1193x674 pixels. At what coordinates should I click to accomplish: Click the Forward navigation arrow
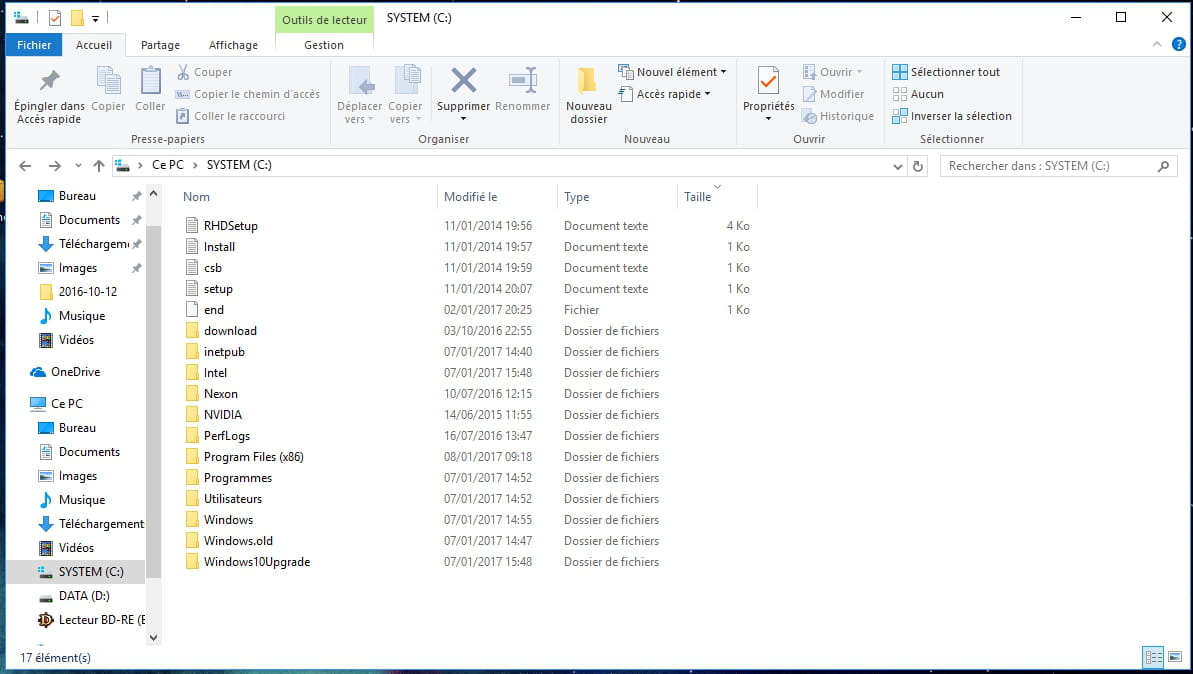point(54,166)
